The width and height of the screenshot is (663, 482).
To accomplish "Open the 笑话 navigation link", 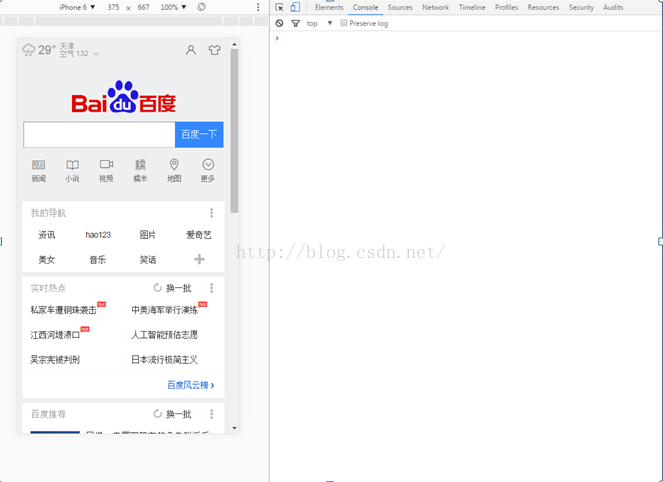I will (x=148, y=260).
